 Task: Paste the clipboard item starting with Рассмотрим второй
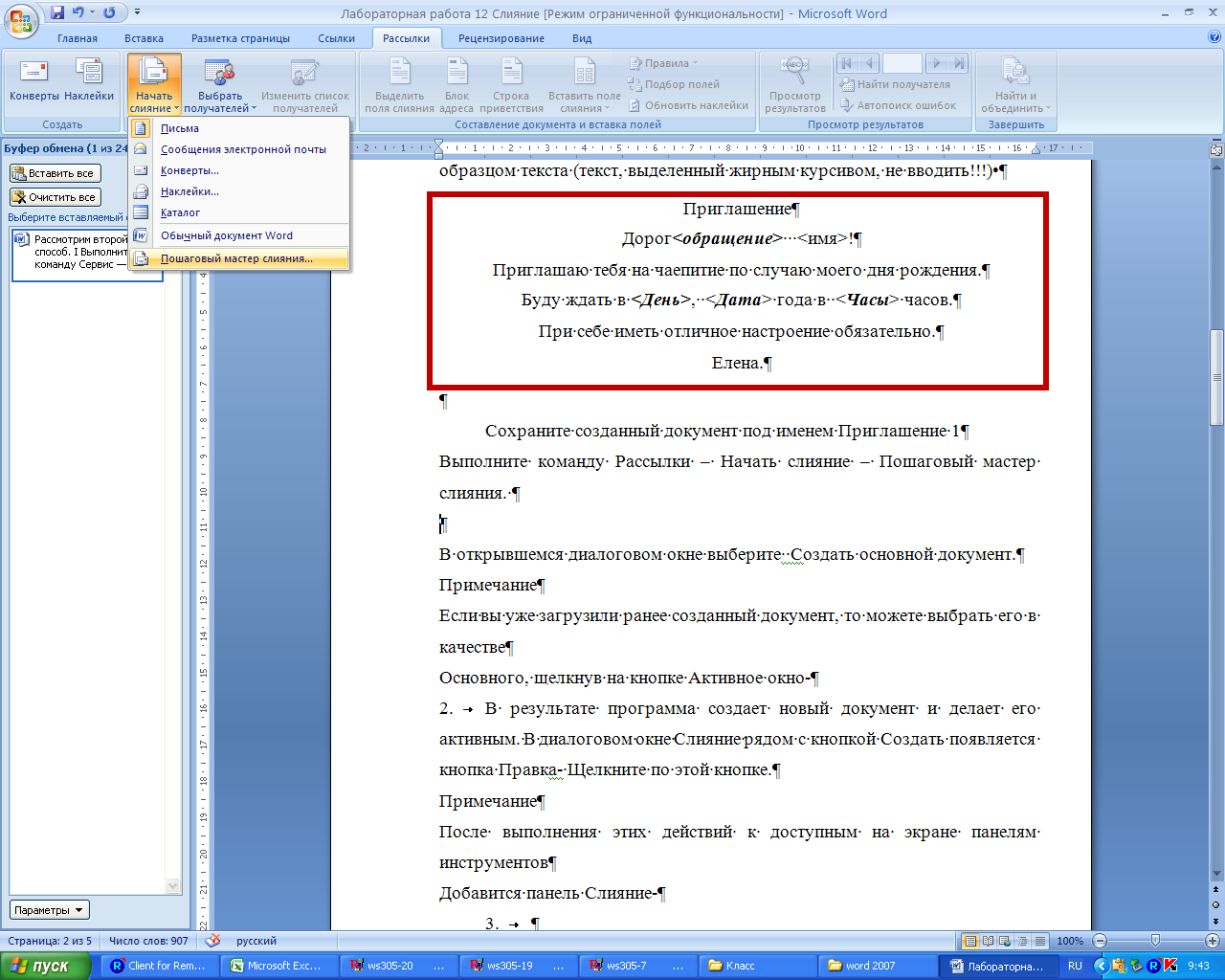[87, 255]
